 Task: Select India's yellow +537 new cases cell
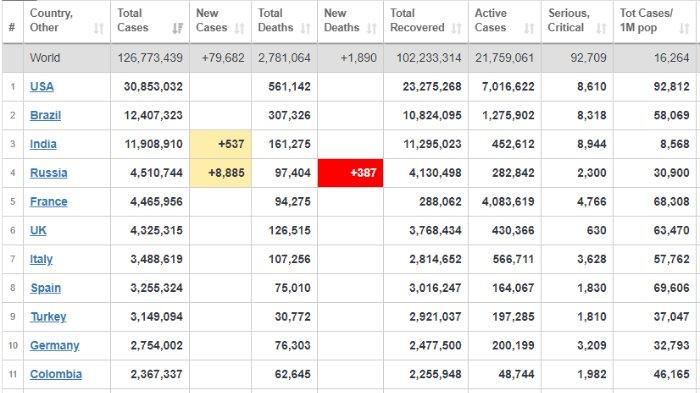pos(221,144)
